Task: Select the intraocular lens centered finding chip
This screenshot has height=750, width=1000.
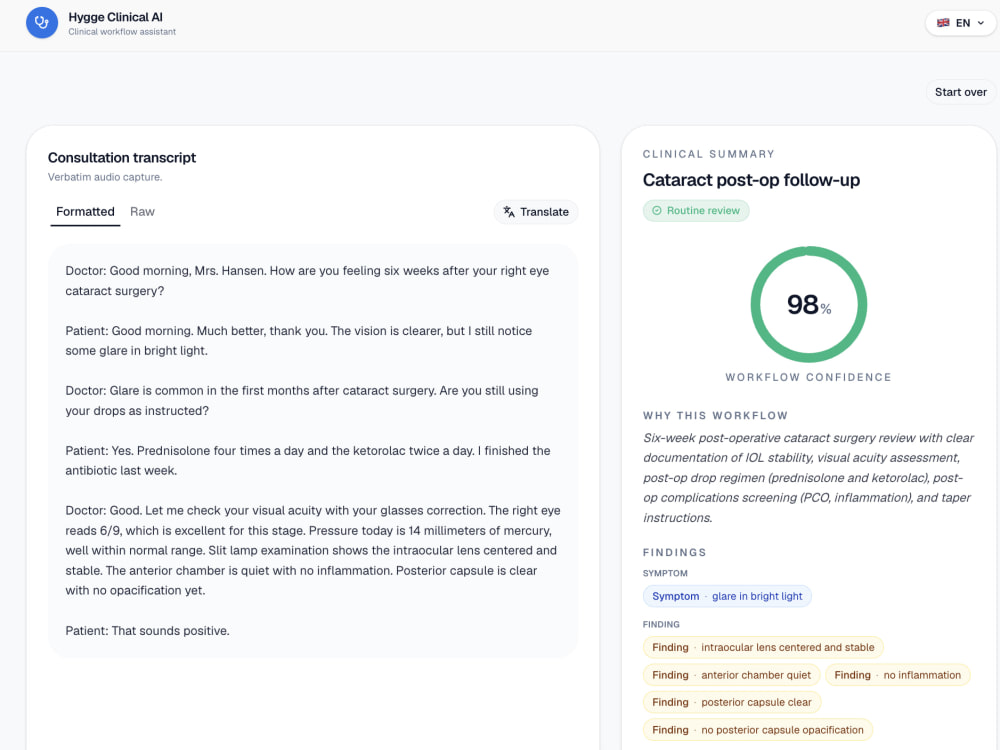Action: pos(763,647)
